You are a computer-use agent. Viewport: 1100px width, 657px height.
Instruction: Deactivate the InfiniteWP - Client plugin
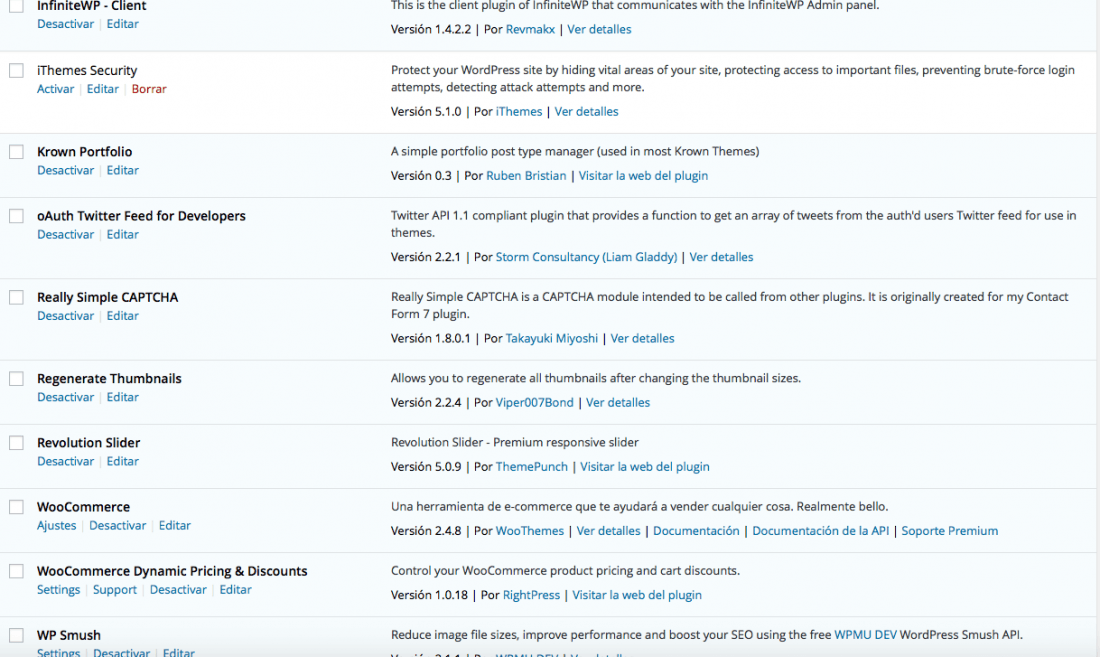pos(65,24)
